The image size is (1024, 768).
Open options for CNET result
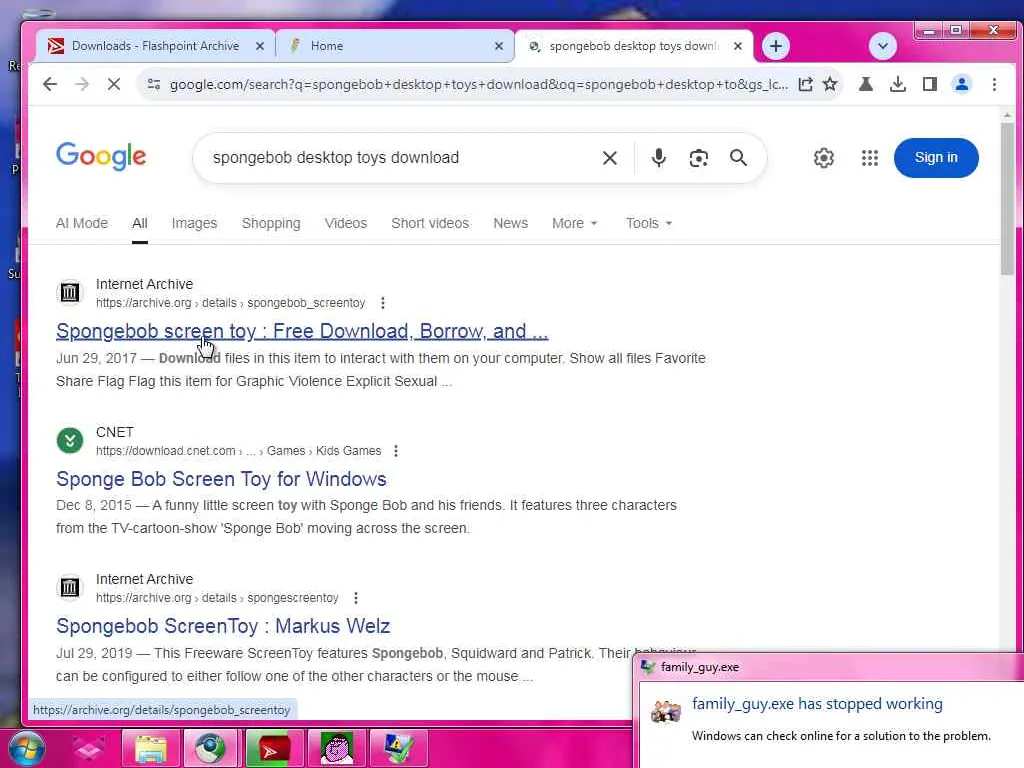click(396, 451)
